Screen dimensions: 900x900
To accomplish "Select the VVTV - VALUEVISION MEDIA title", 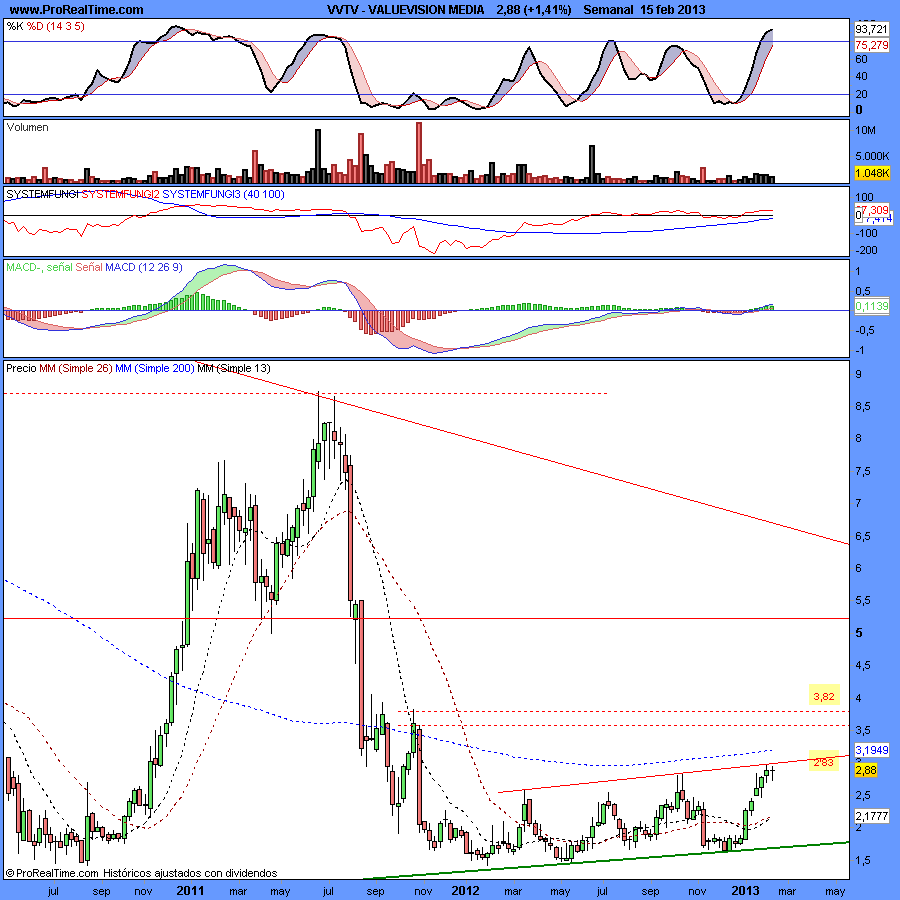I will pos(406,10).
